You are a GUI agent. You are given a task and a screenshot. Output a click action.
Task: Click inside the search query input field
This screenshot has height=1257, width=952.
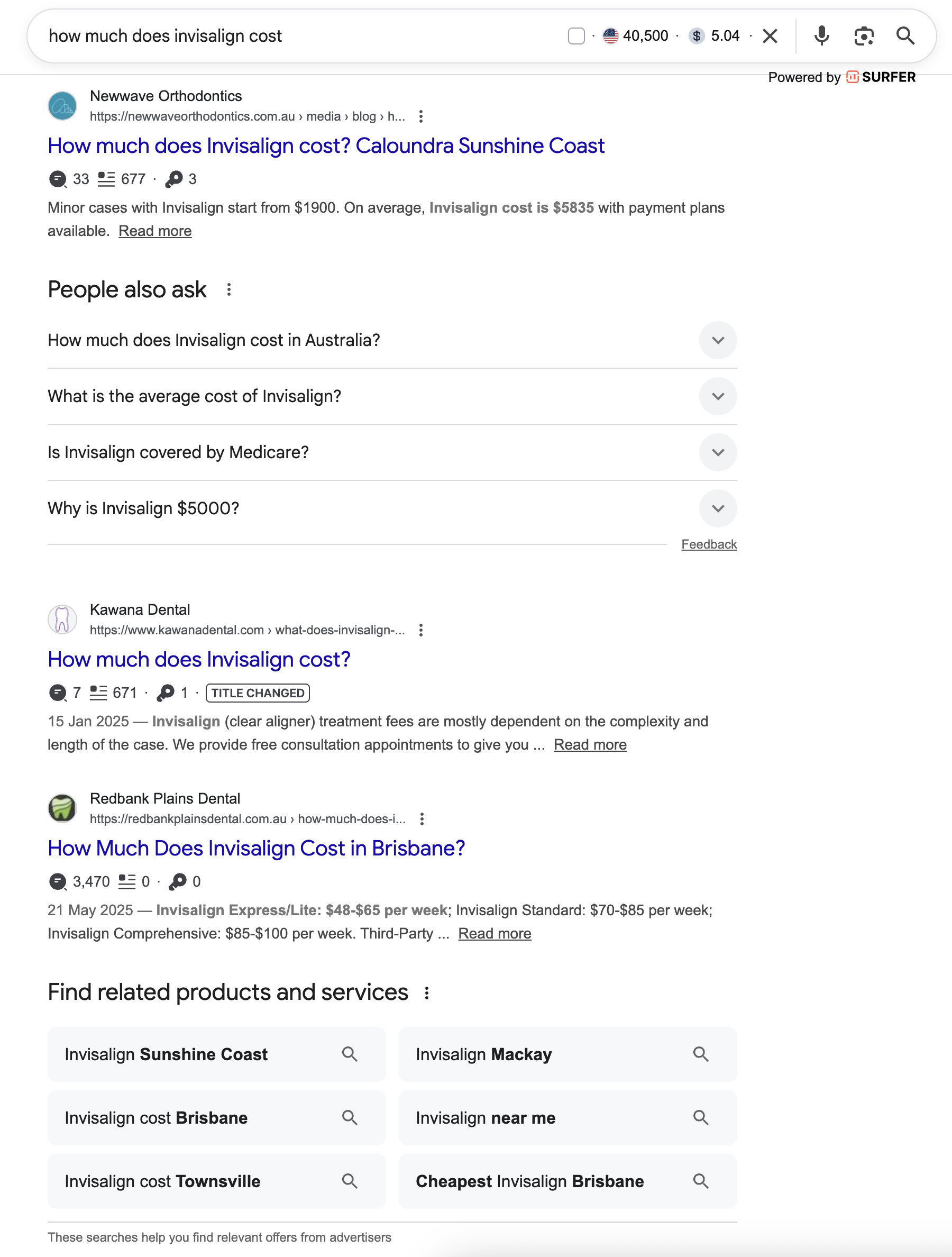click(x=227, y=36)
